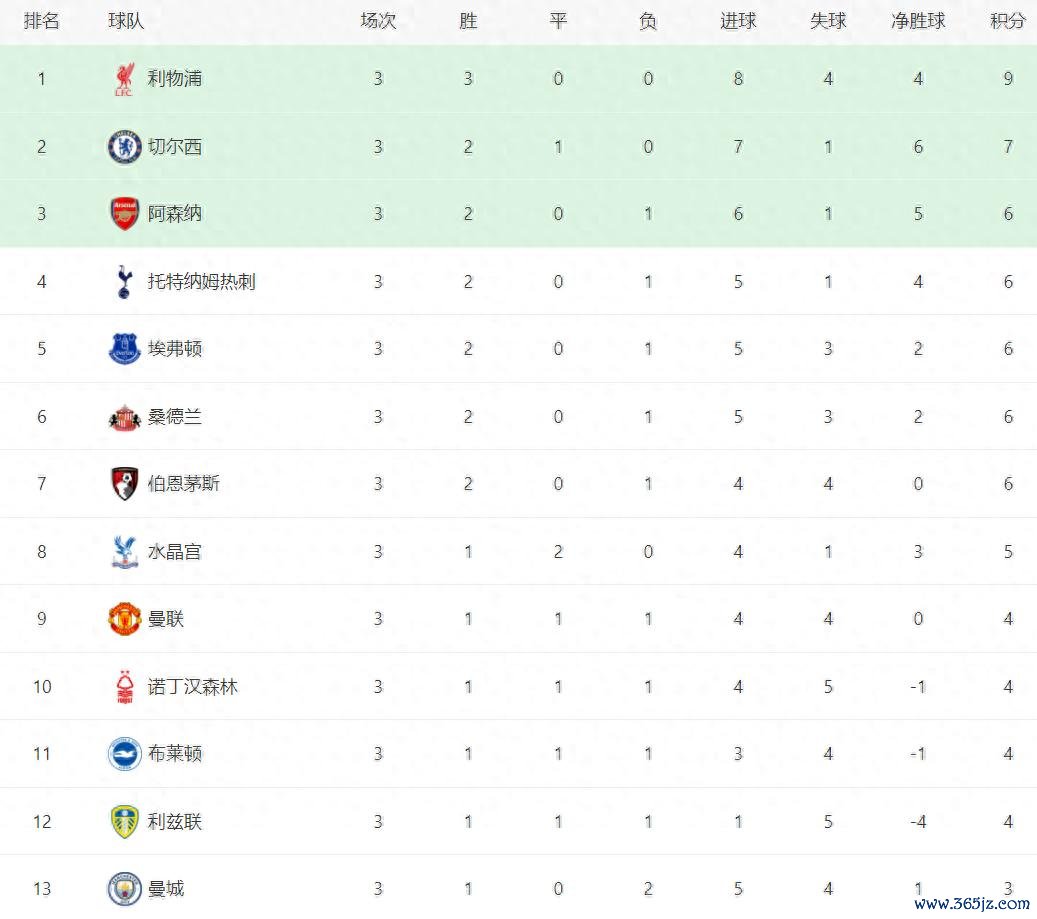Click the 排名 column header
Screen dimensions: 1037x919
point(41,21)
